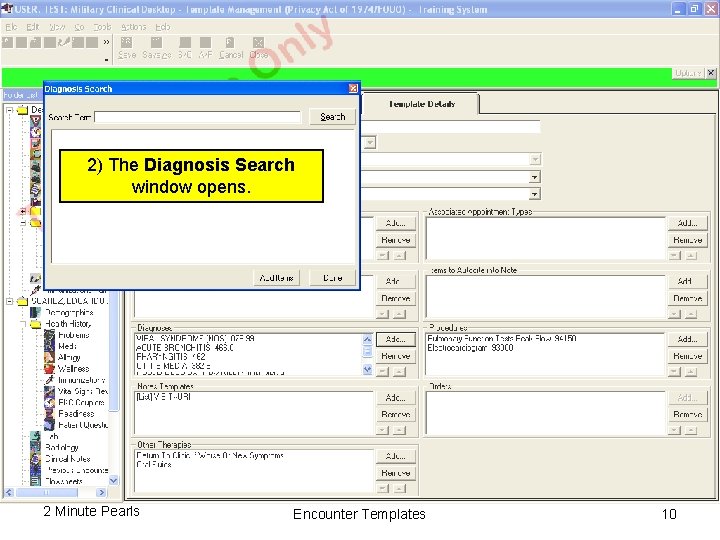Select PHARYNGITIS diagnosis row

(171, 357)
